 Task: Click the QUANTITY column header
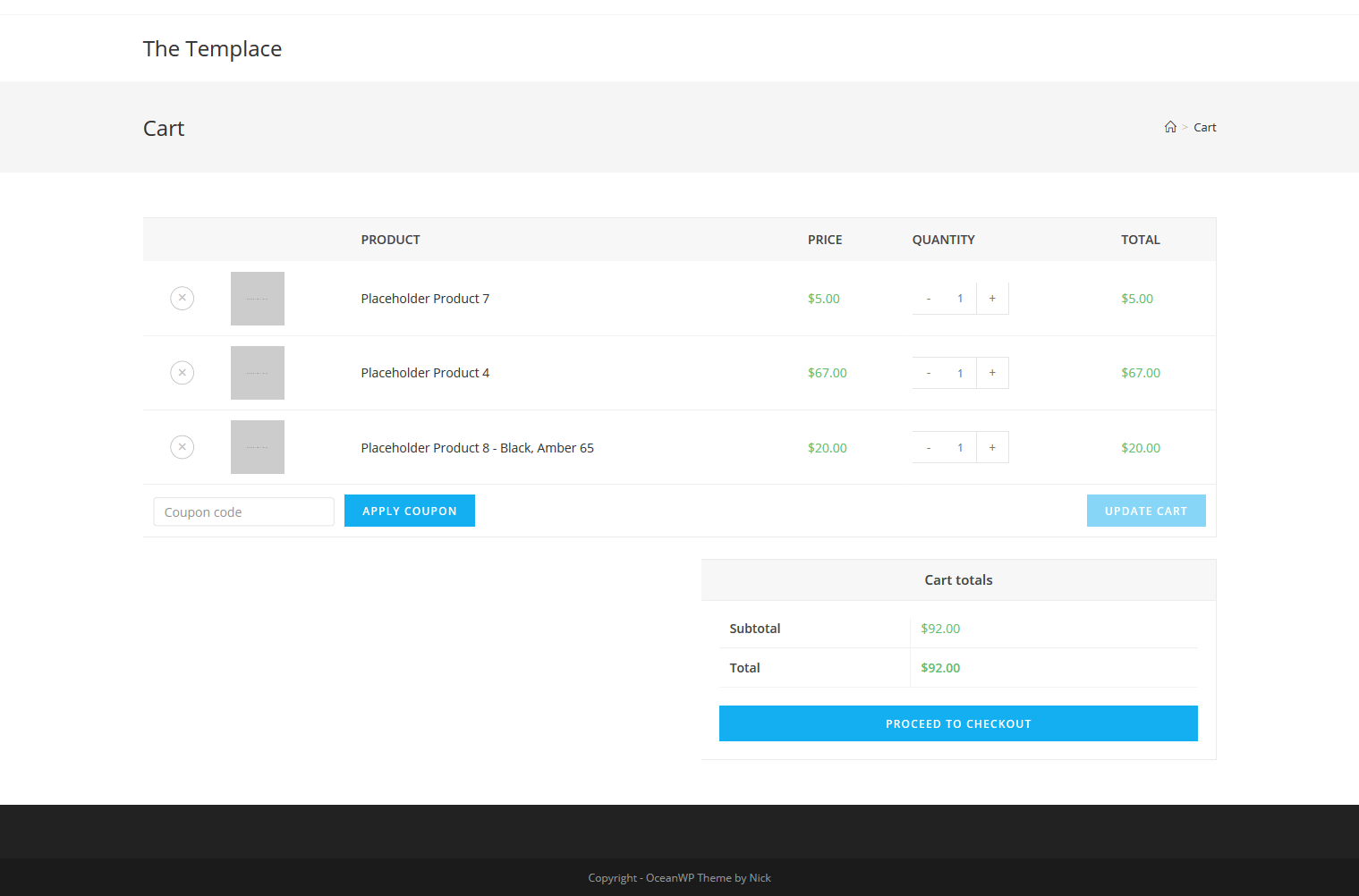943,240
